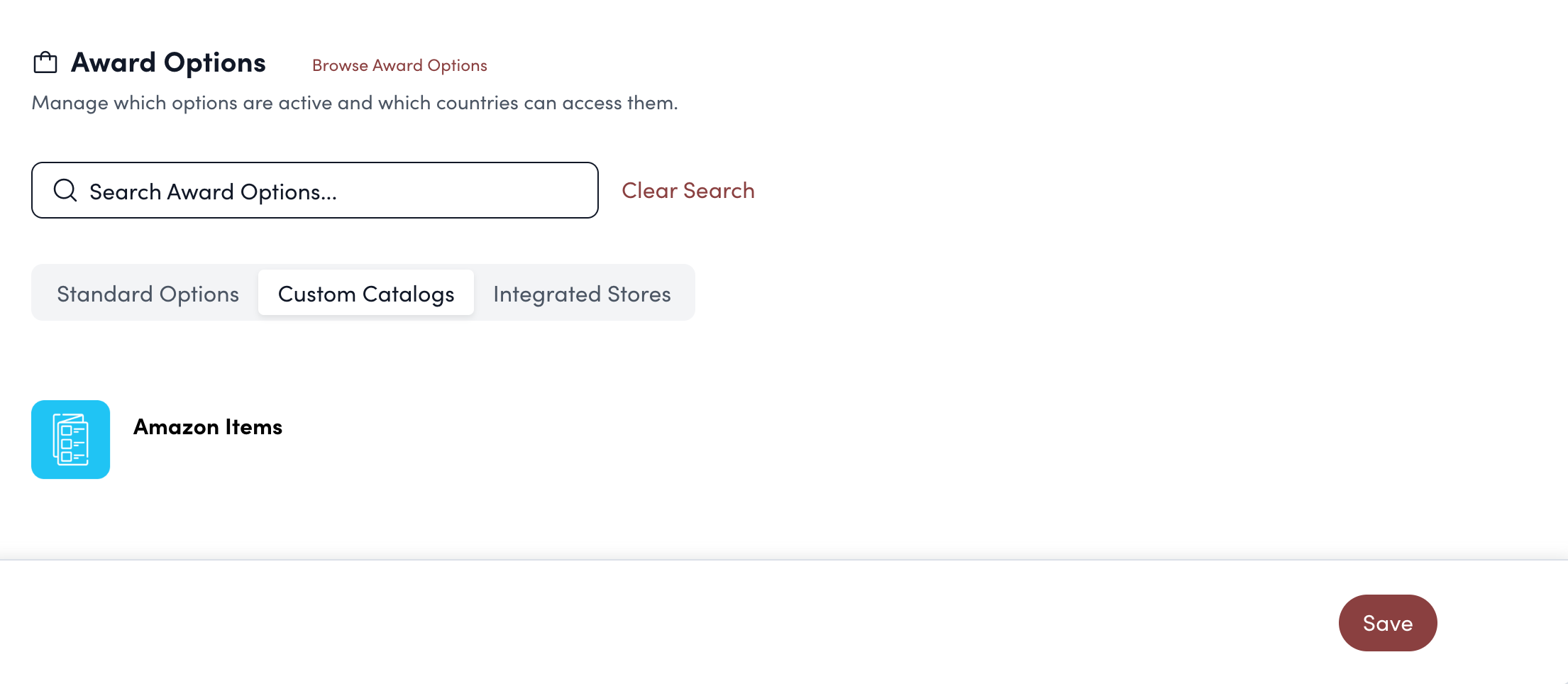1568x684 pixels.
Task: Click the search icon inside the Award Options search box
Action: click(65, 190)
